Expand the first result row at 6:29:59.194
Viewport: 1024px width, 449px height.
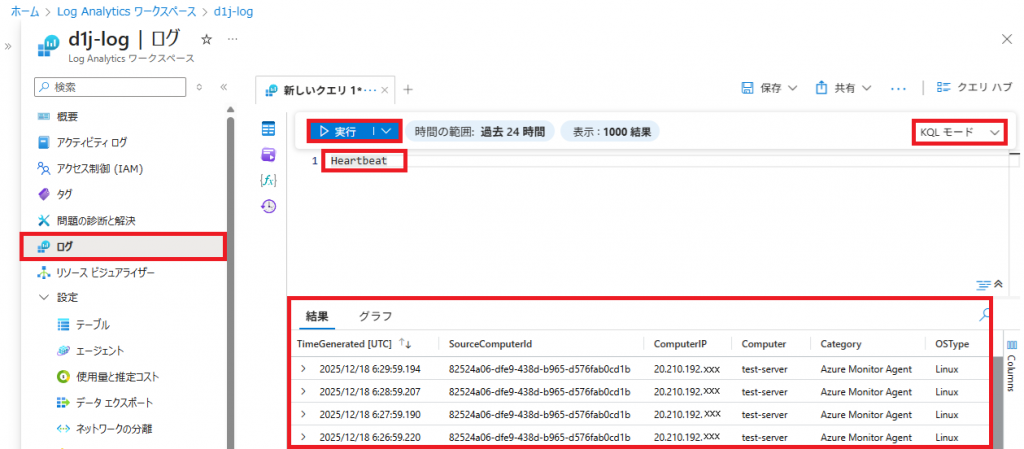tap(303, 369)
